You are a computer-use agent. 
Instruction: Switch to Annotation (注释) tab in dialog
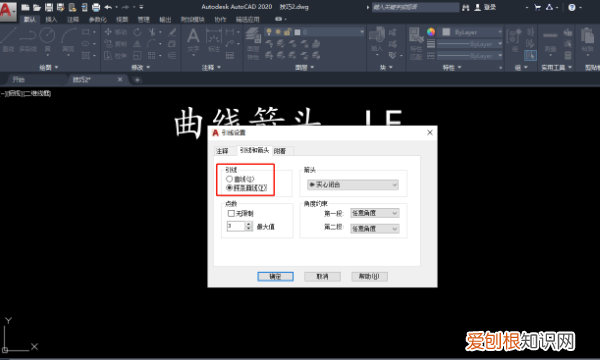pos(222,151)
